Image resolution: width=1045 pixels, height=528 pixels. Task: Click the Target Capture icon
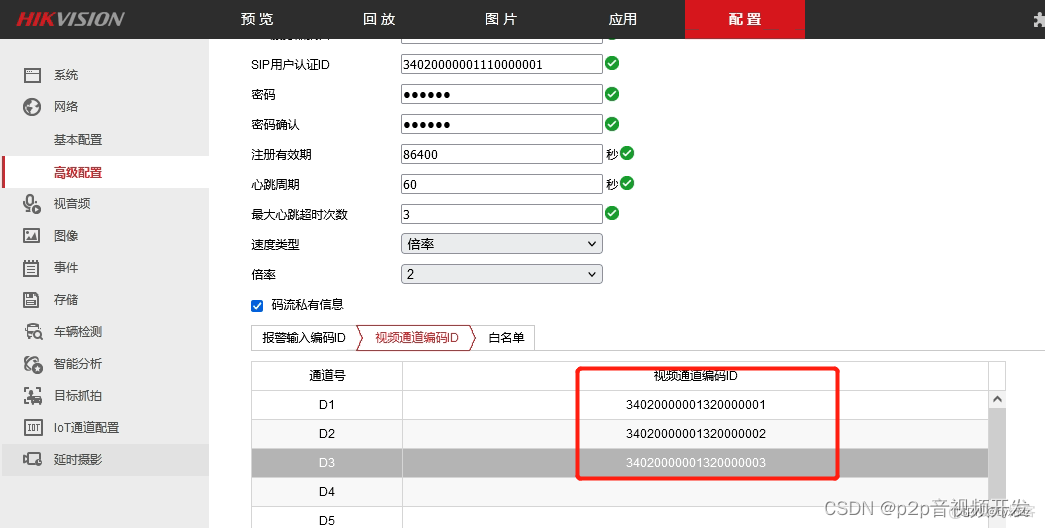[33, 395]
